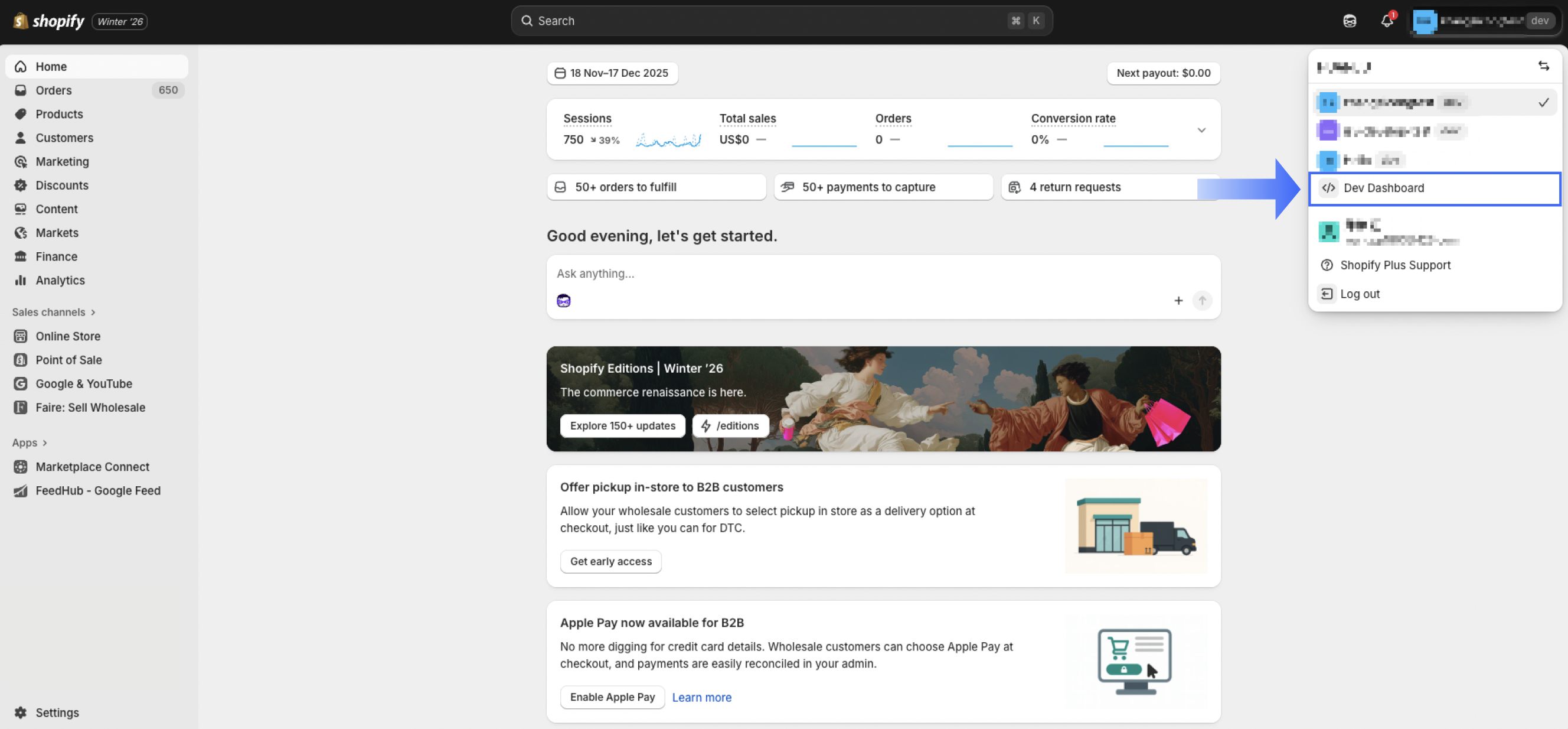The image size is (1568, 729).
Task: Open Point of Sale channel
Action: [68, 360]
